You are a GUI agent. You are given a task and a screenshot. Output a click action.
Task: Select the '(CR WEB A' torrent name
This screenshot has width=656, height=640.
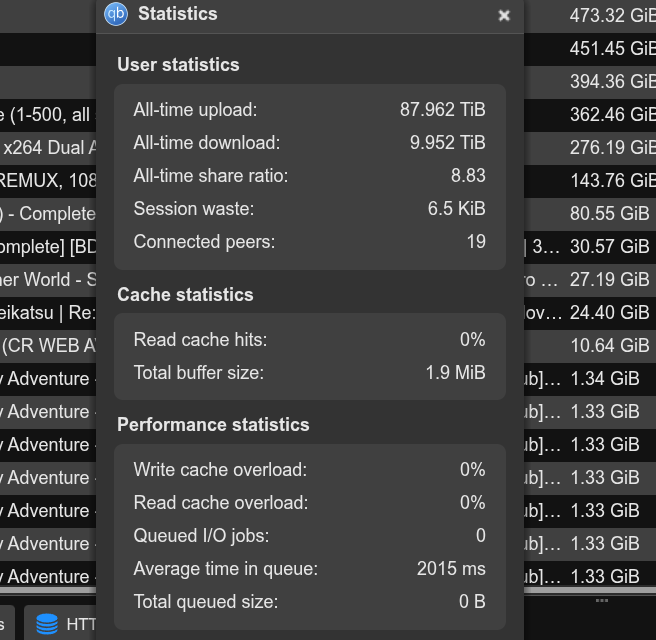point(49,346)
